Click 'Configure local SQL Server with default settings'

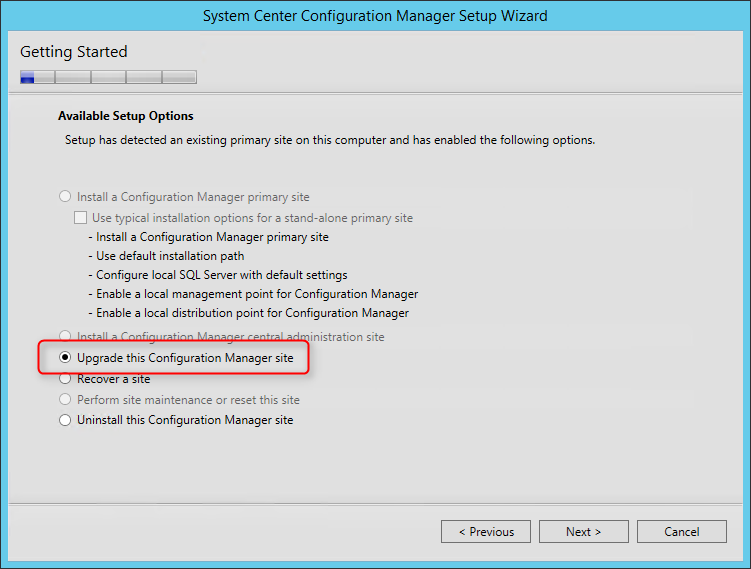218,275
